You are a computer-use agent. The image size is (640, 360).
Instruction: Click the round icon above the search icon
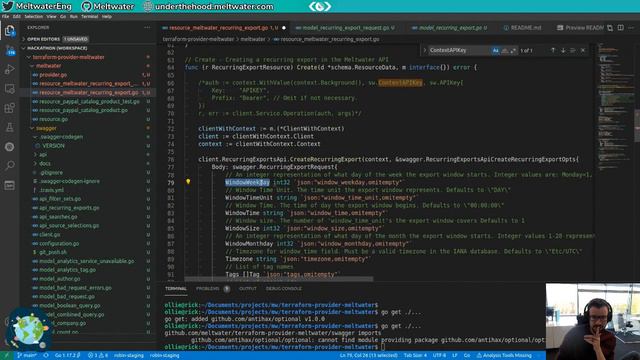(9, 147)
